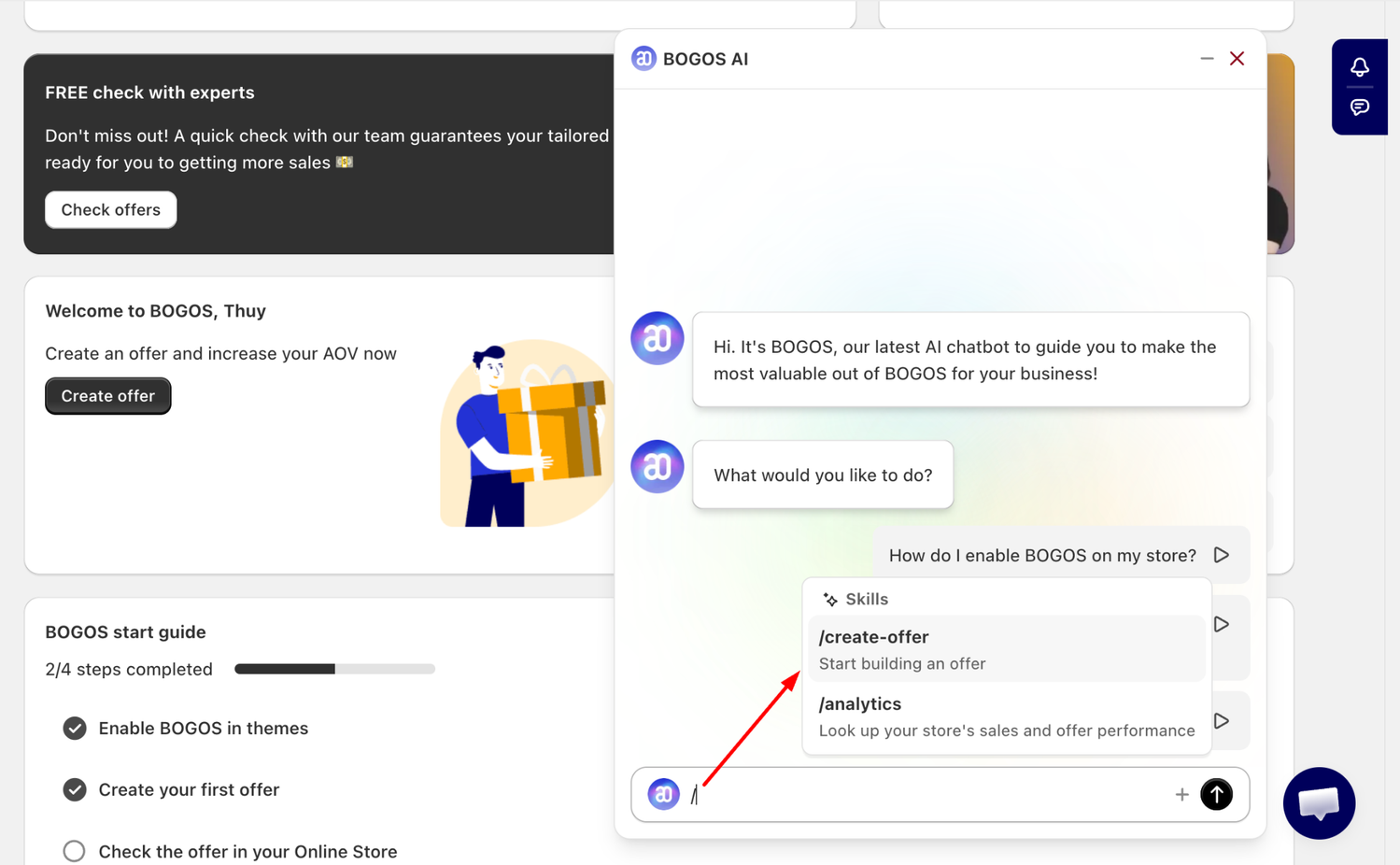Select the /analytics skill
This screenshot has height=865, width=1400.
(x=1007, y=716)
